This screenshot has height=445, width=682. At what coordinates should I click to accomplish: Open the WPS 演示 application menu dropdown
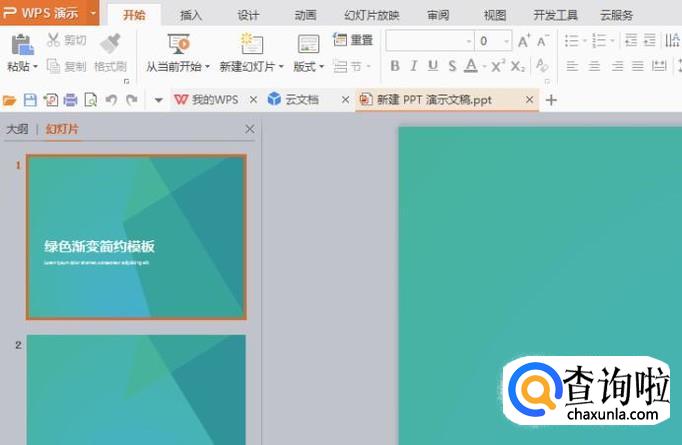click(93, 13)
